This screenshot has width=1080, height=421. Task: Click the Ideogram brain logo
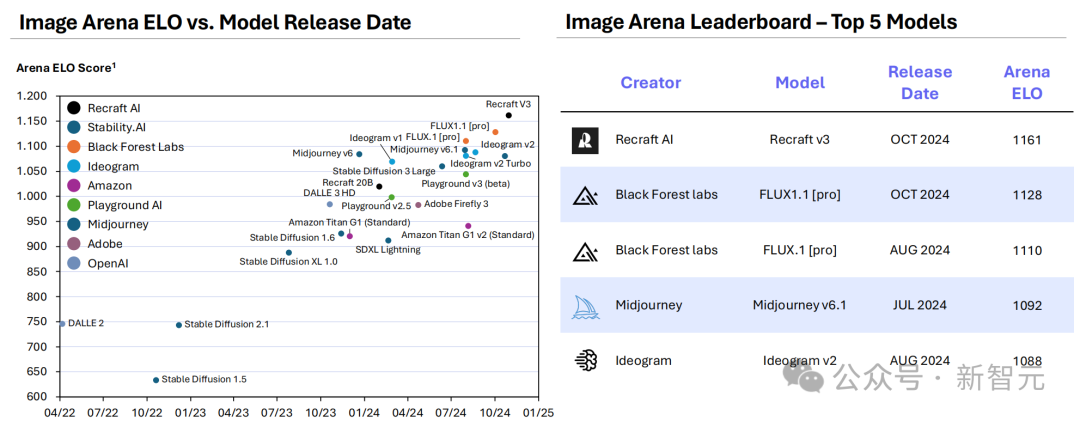click(x=585, y=360)
